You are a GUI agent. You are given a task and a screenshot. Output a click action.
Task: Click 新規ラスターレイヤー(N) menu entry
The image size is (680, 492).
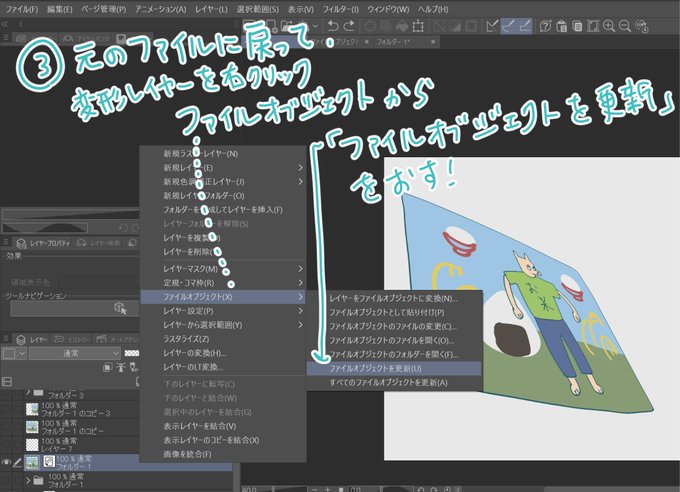pyautogui.click(x=223, y=154)
